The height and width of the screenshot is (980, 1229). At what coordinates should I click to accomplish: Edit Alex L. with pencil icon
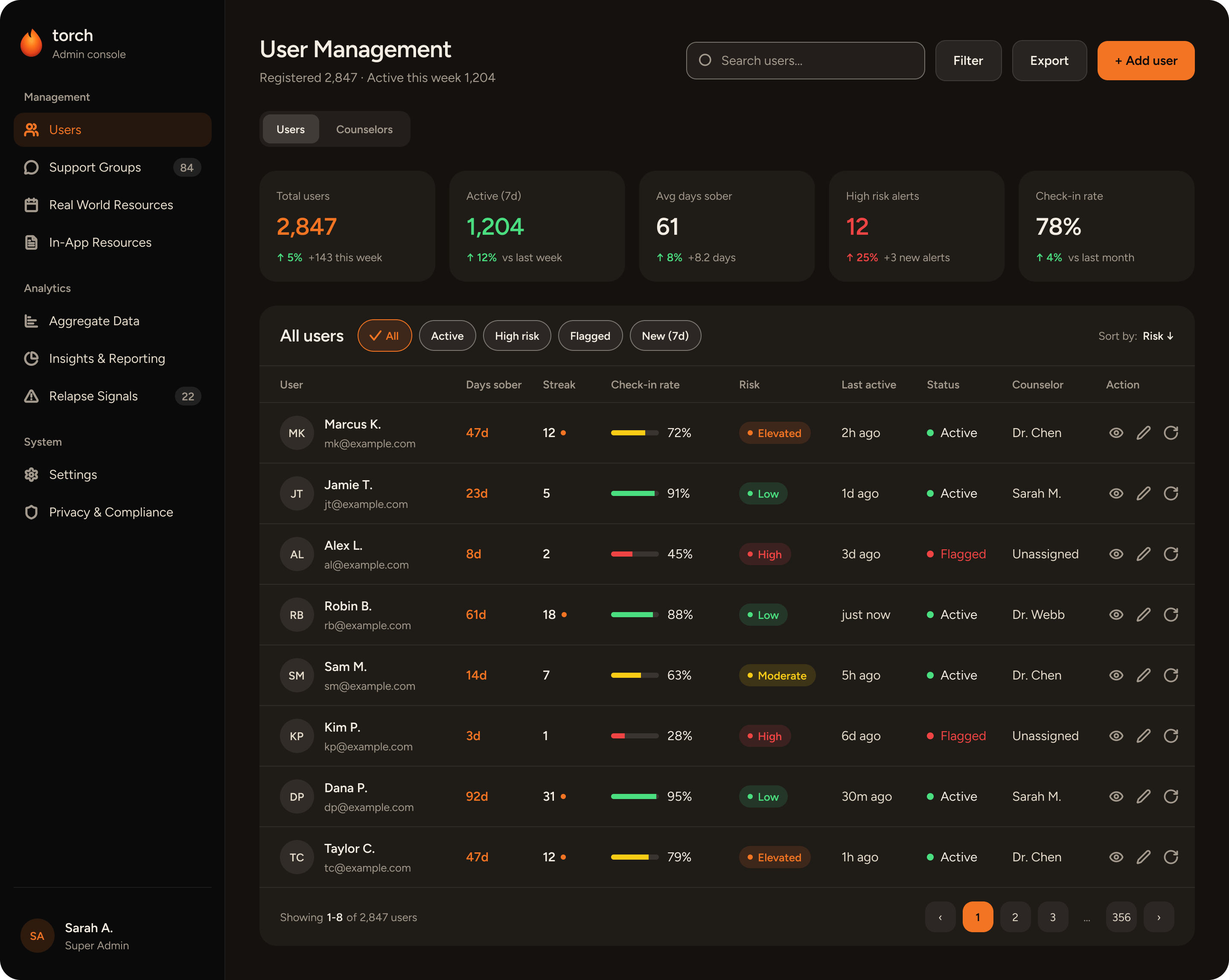click(x=1144, y=555)
